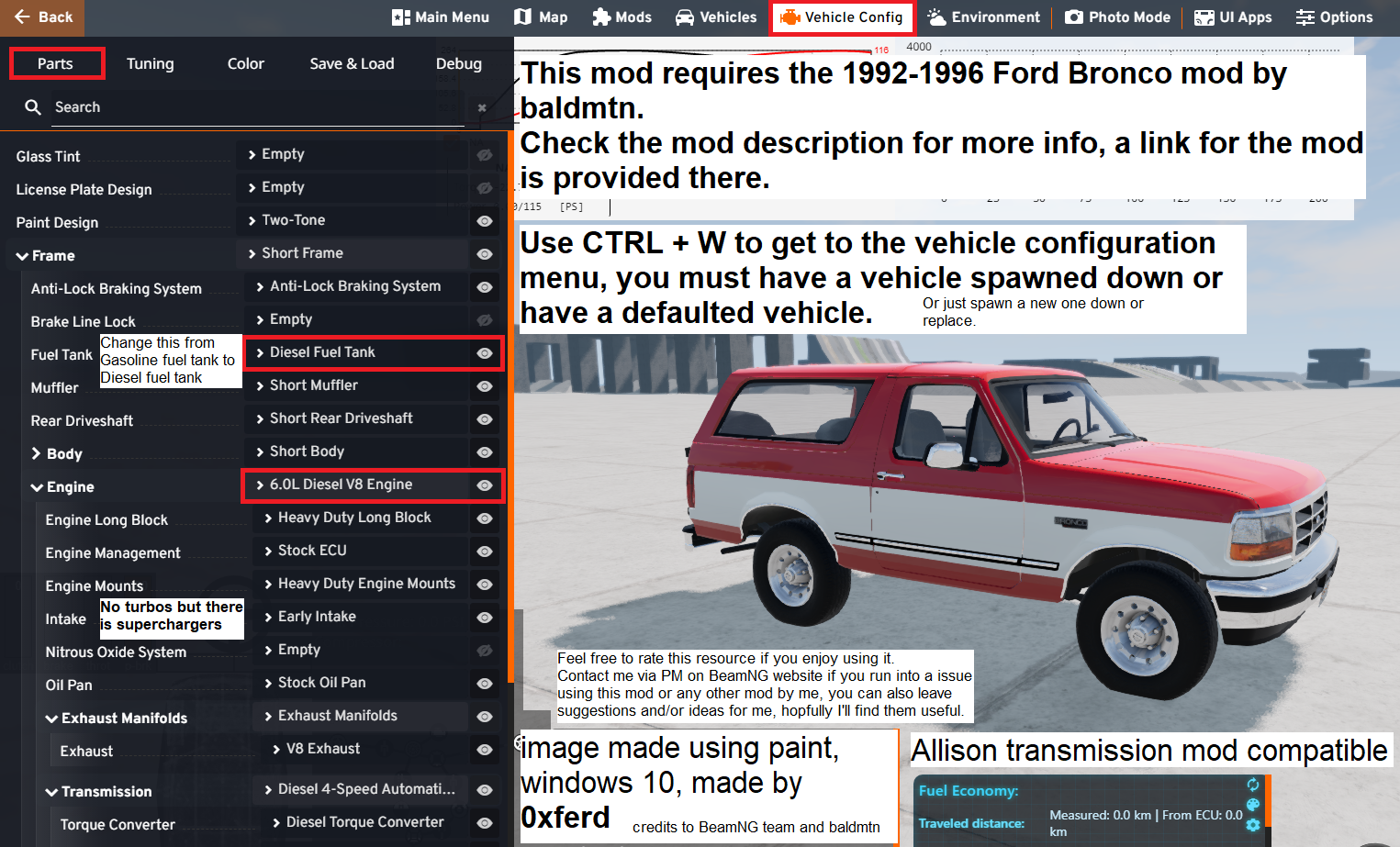Toggle visibility eye for Early Intake
Screen dimensions: 1400x847
click(485, 618)
